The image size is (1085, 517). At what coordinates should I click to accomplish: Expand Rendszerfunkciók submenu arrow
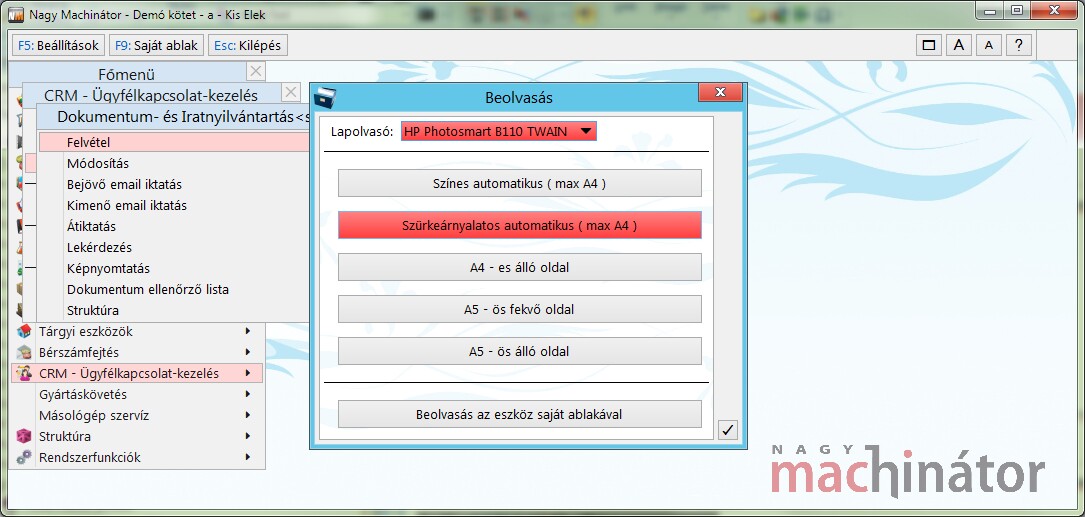tap(248, 457)
